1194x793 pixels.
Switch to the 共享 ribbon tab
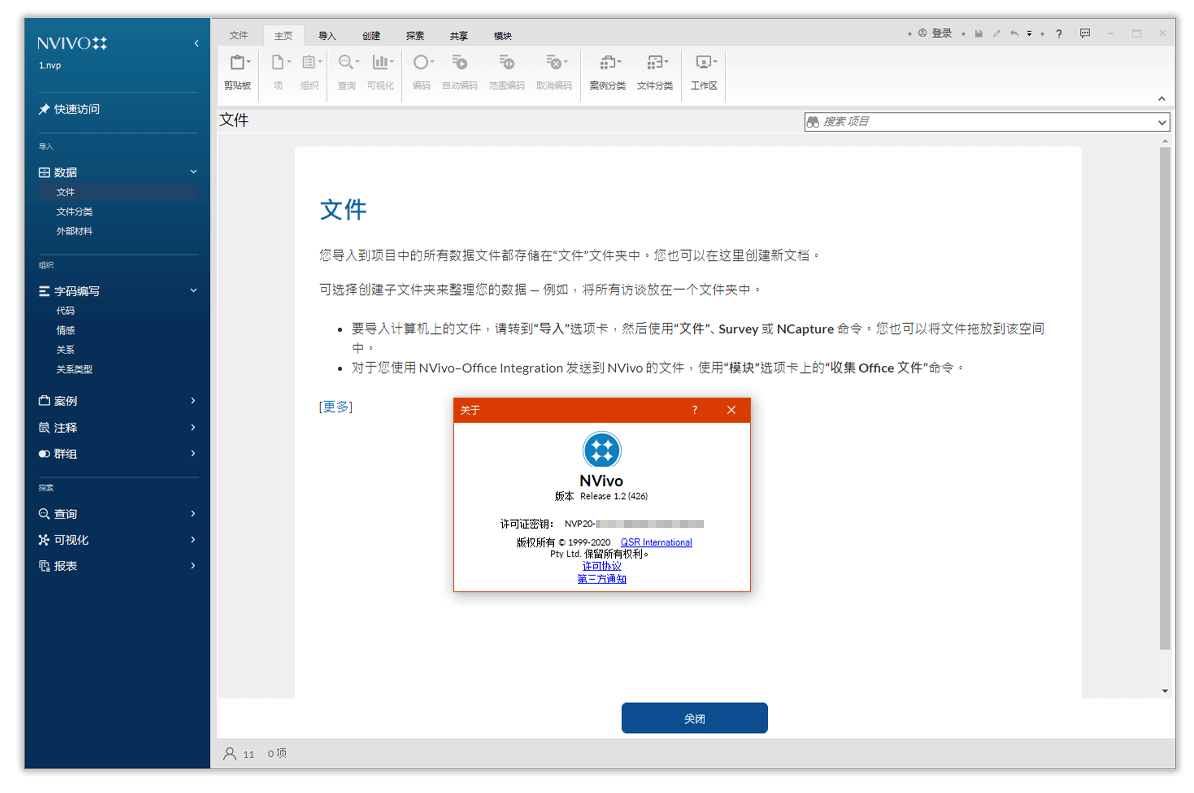(458, 35)
